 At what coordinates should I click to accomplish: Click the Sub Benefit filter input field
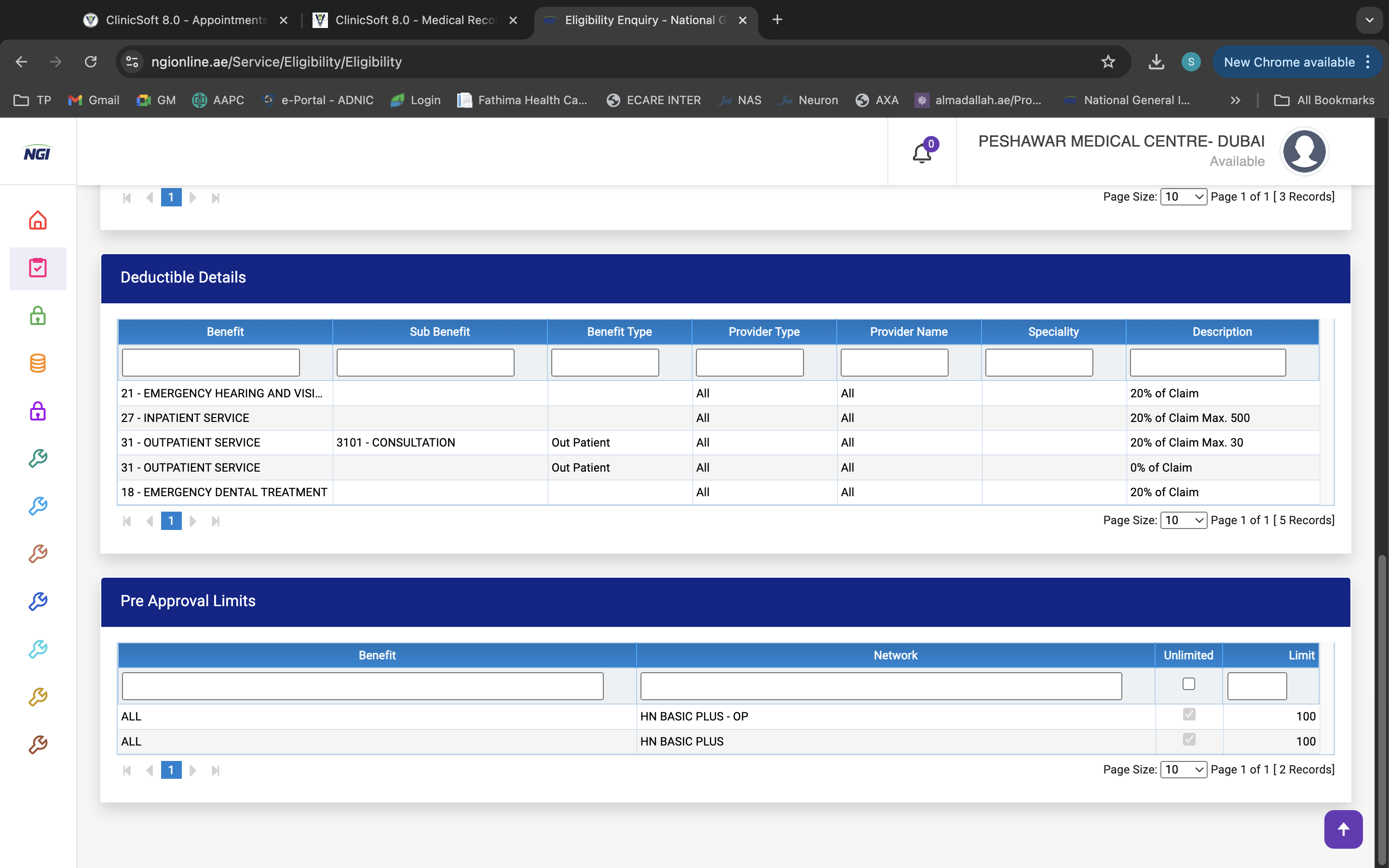(x=425, y=363)
